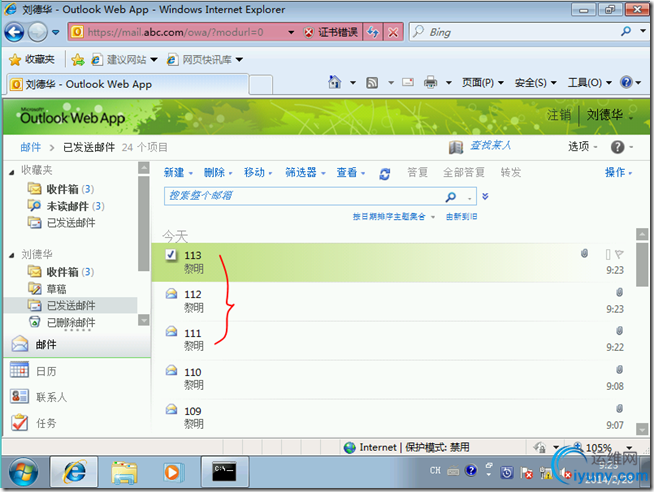Screen dimensions: 654x492
Task: Click the search entire mailbox input field
Action: (304, 196)
